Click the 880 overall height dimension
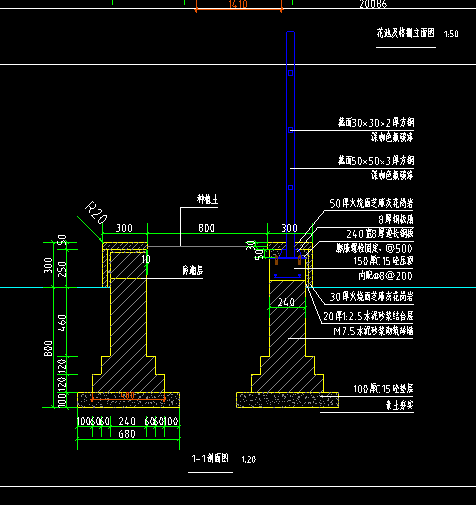This screenshot has width=476, height=505. click(x=48, y=348)
